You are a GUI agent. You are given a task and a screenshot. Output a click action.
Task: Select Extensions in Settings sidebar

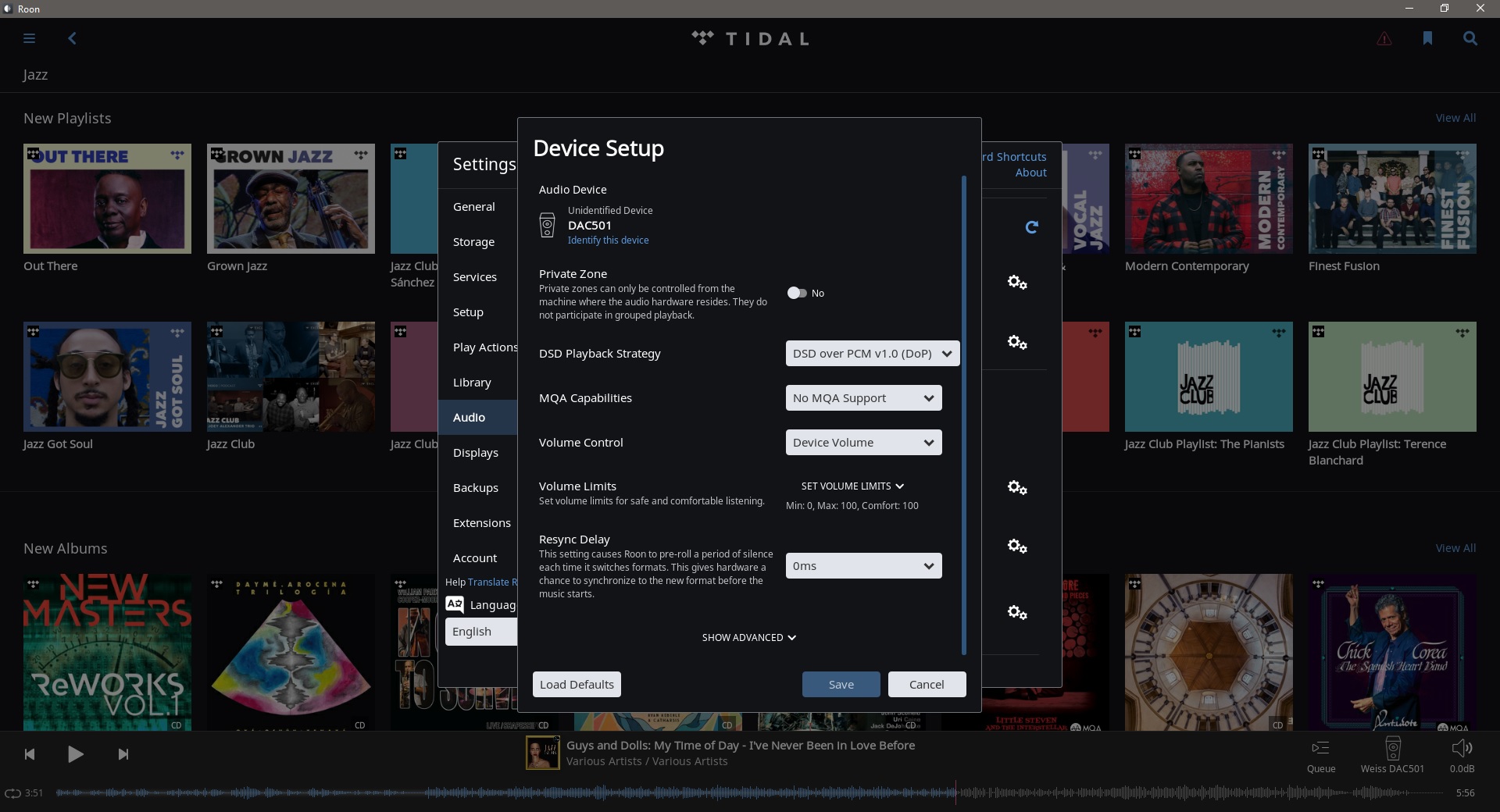click(477, 523)
